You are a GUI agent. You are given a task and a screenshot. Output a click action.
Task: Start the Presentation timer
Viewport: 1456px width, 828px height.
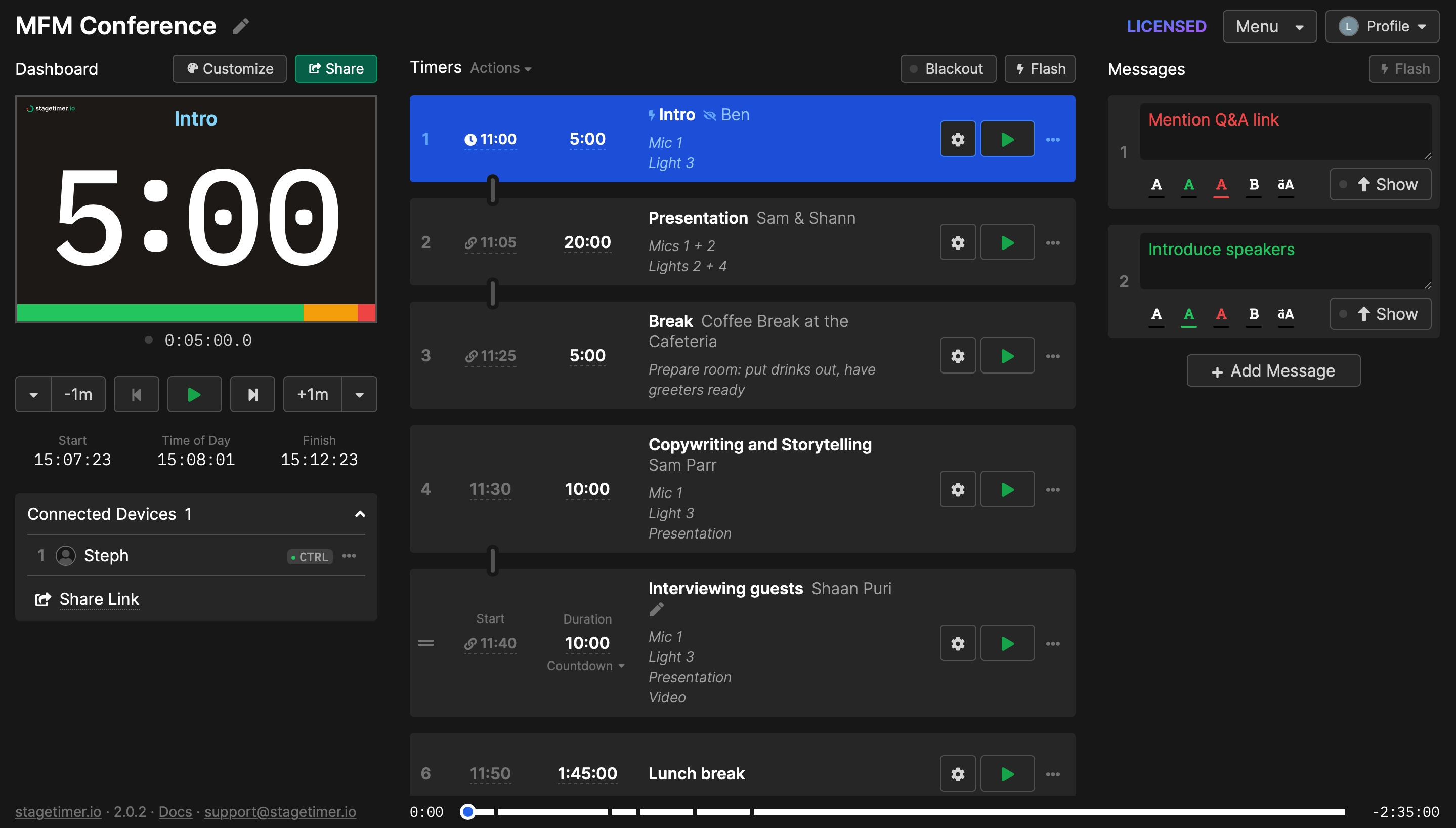click(1007, 242)
